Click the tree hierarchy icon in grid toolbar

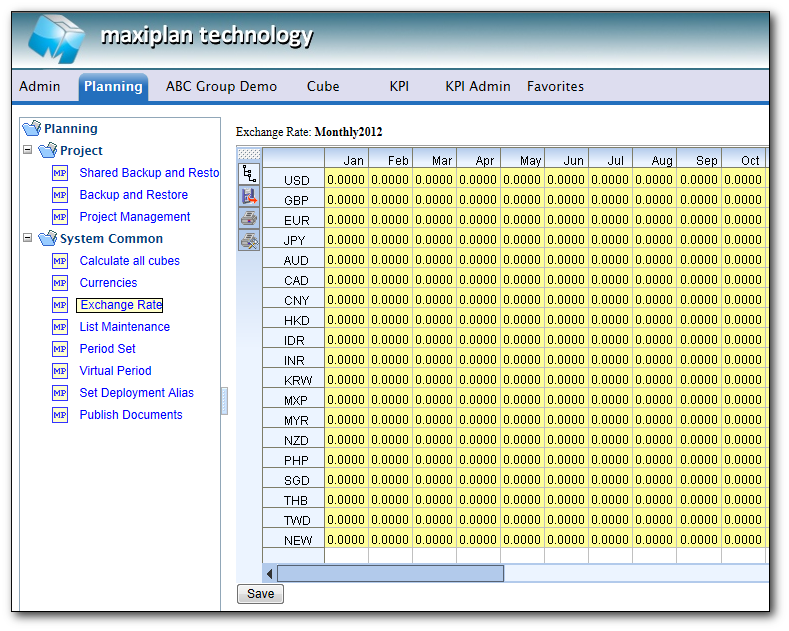point(249,174)
